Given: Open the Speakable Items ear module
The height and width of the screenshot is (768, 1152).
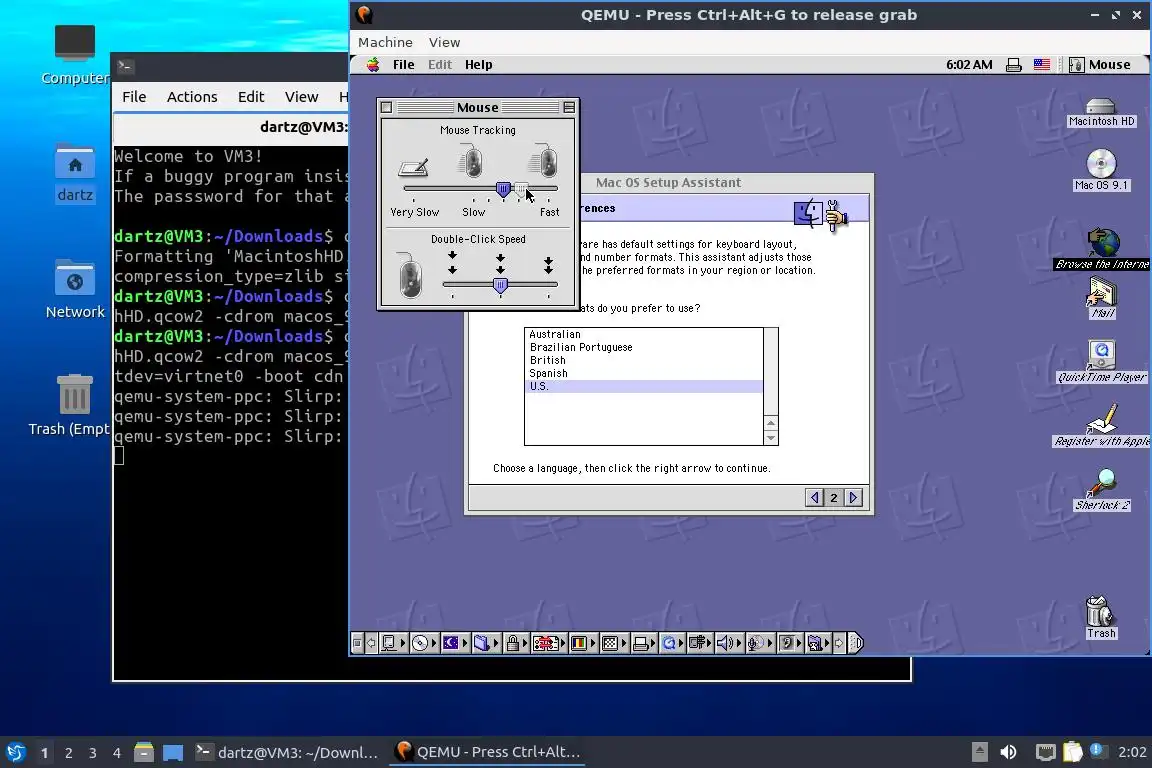Looking at the screenshot, I should (790, 644).
